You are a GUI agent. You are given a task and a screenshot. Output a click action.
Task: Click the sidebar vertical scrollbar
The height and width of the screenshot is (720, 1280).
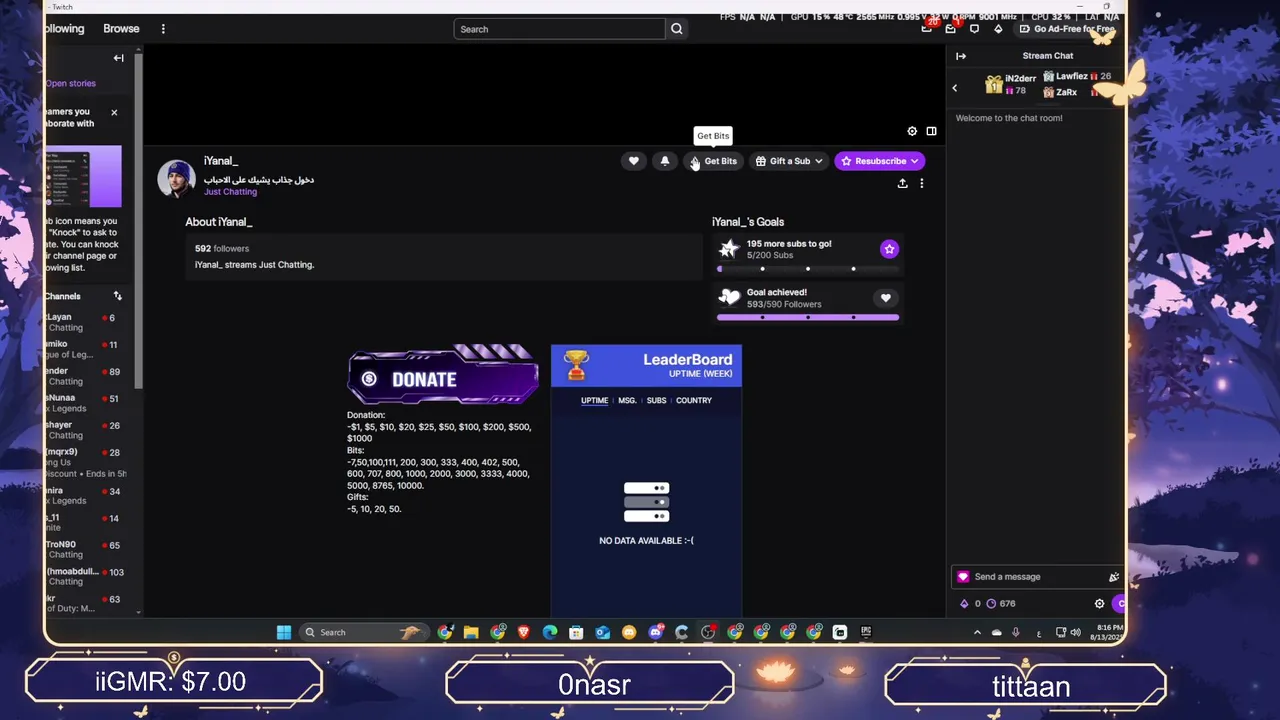[x=139, y=220]
